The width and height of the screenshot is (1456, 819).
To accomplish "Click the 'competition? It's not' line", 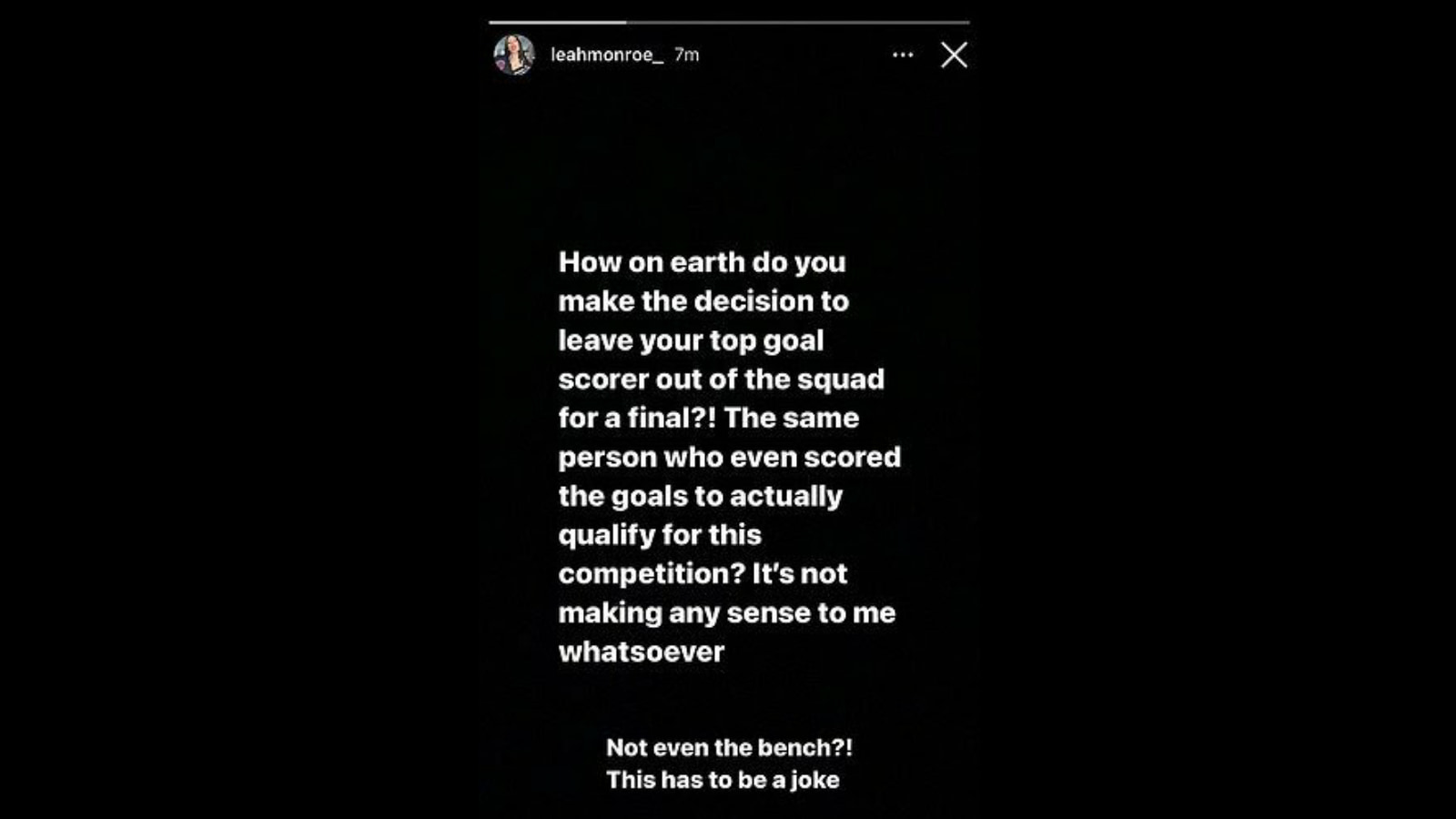I will 703,574.
